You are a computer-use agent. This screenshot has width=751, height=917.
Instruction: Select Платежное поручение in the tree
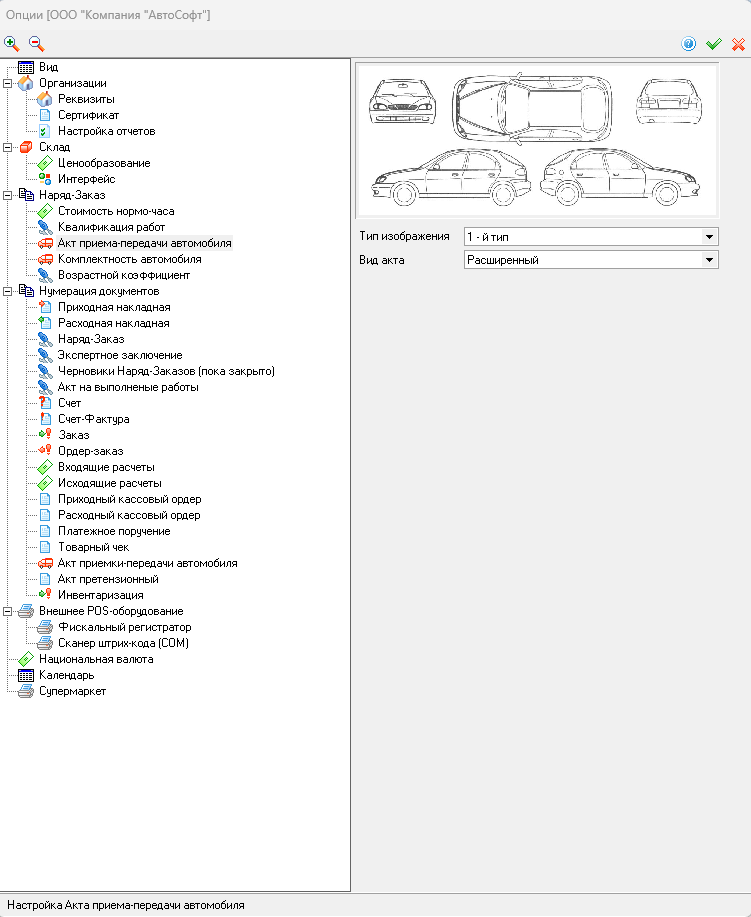click(x=114, y=531)
